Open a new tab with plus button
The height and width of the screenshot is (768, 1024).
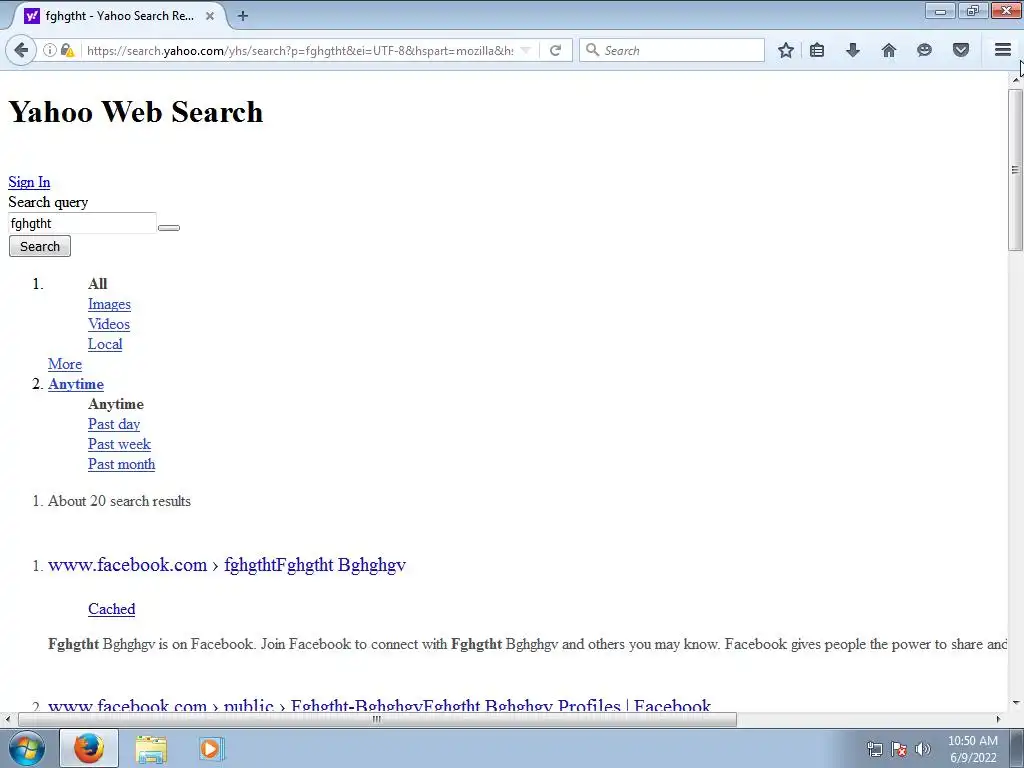243,16
